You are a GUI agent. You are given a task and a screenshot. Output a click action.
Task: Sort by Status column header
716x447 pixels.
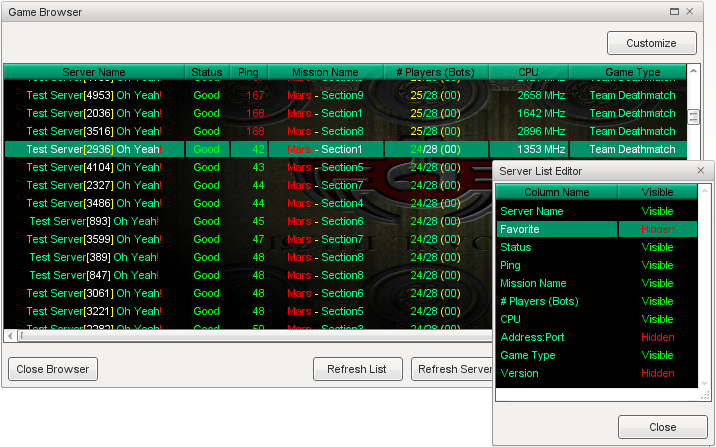click(x=207, y=72)
